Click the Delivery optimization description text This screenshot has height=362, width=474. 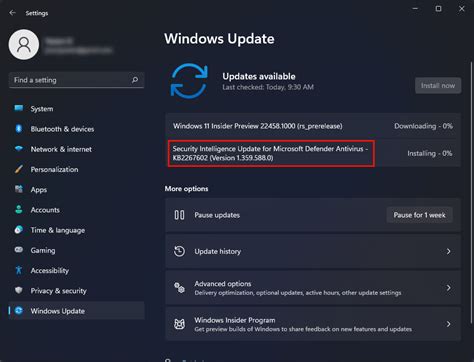(x=298, y=293)
